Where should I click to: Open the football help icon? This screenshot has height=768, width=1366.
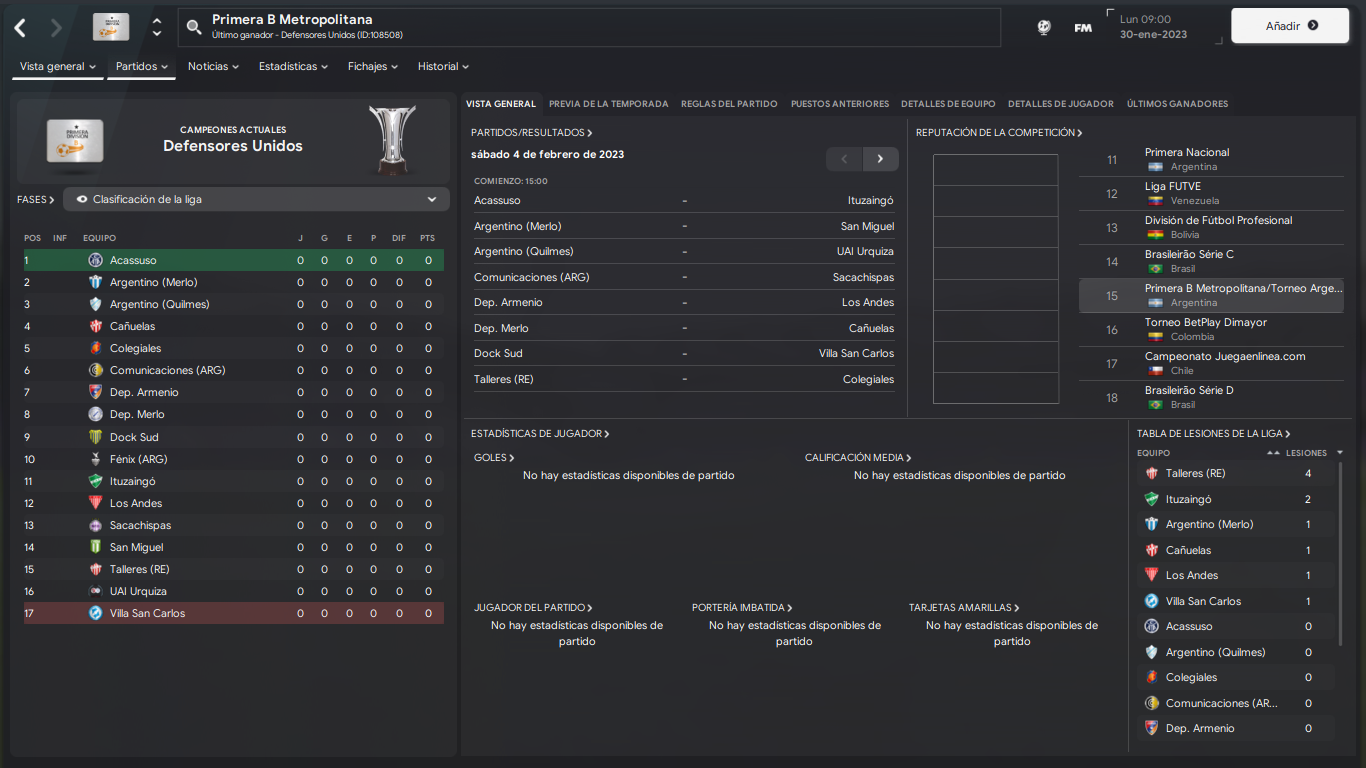(1044, 27)
